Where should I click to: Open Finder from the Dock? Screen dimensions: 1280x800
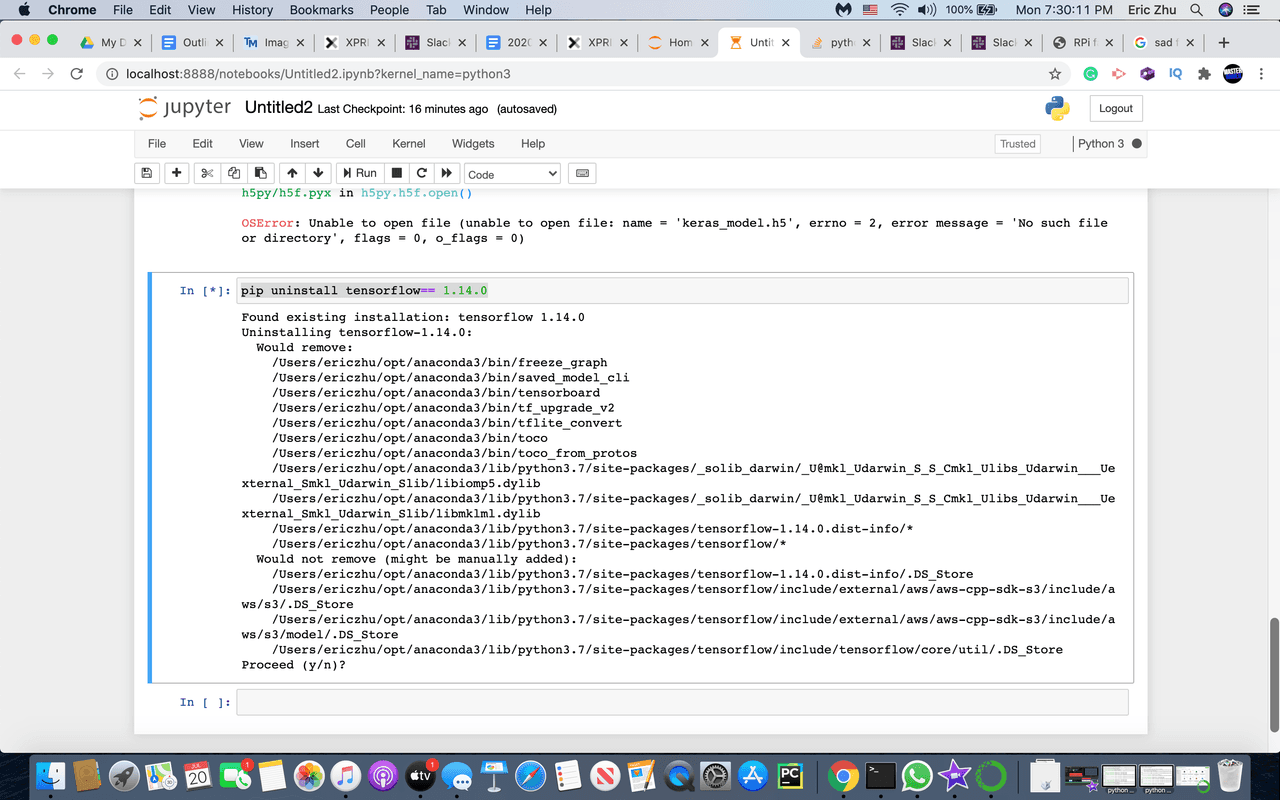(x=50, y=776)
